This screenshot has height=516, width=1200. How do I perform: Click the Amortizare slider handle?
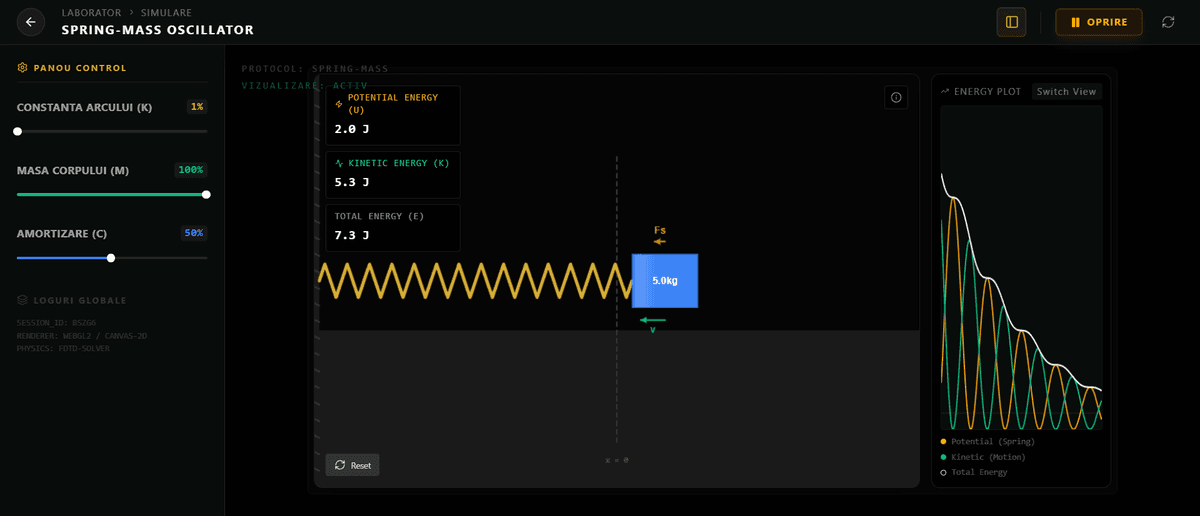tap(111, 258)
